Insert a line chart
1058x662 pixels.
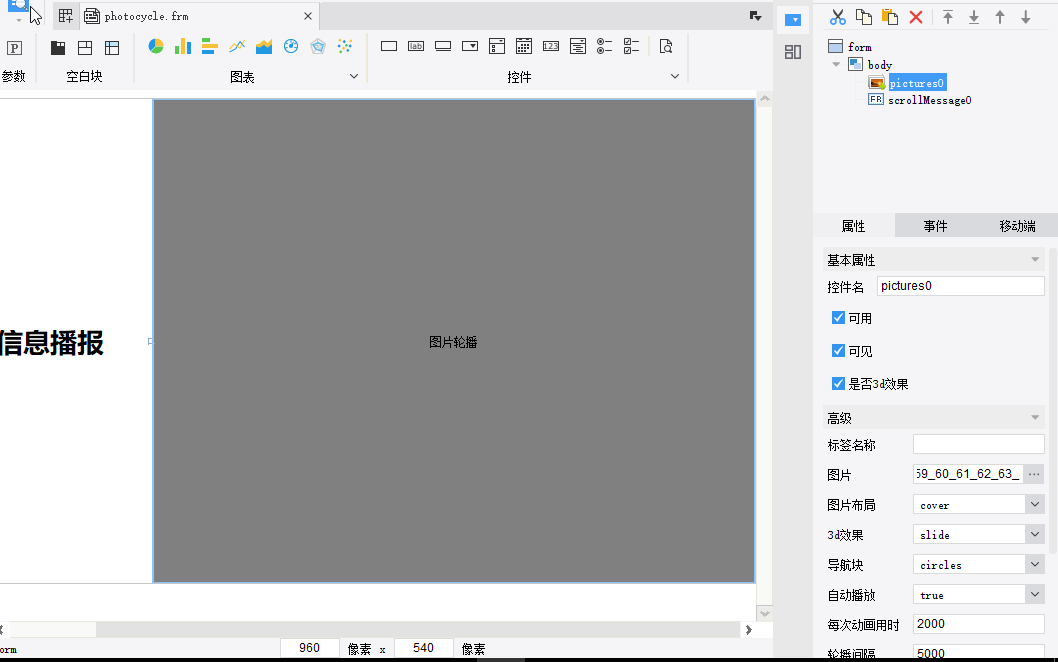tap(237, 46)
